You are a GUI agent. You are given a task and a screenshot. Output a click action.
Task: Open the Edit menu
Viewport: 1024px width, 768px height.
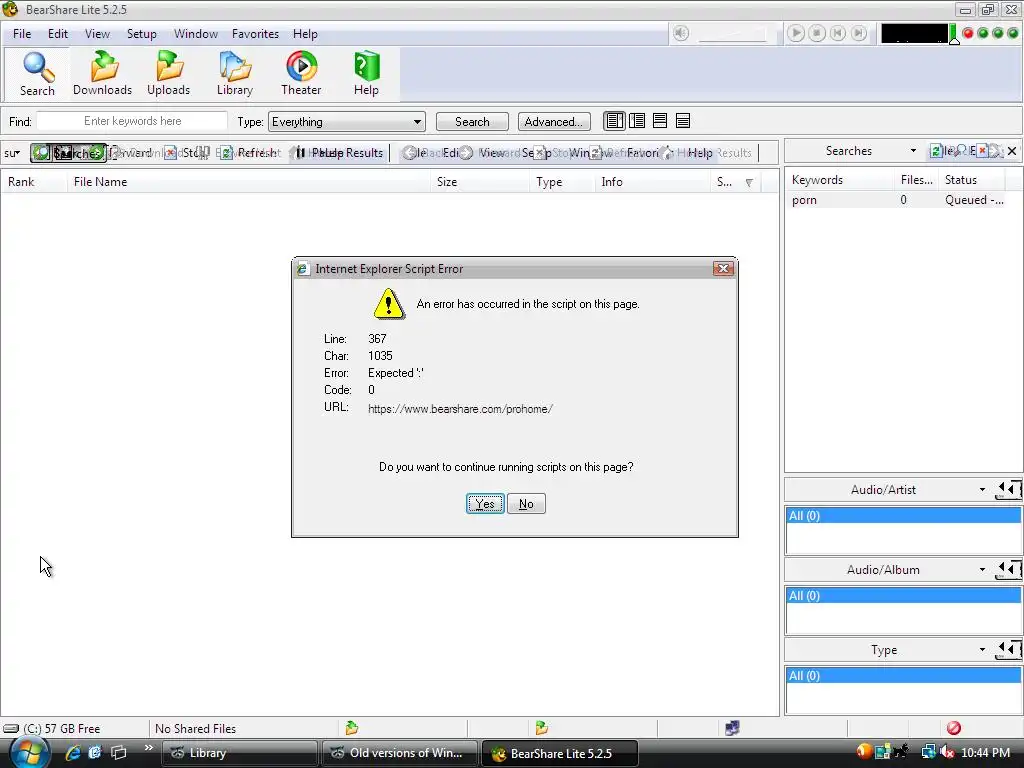[x=57, y=34]
